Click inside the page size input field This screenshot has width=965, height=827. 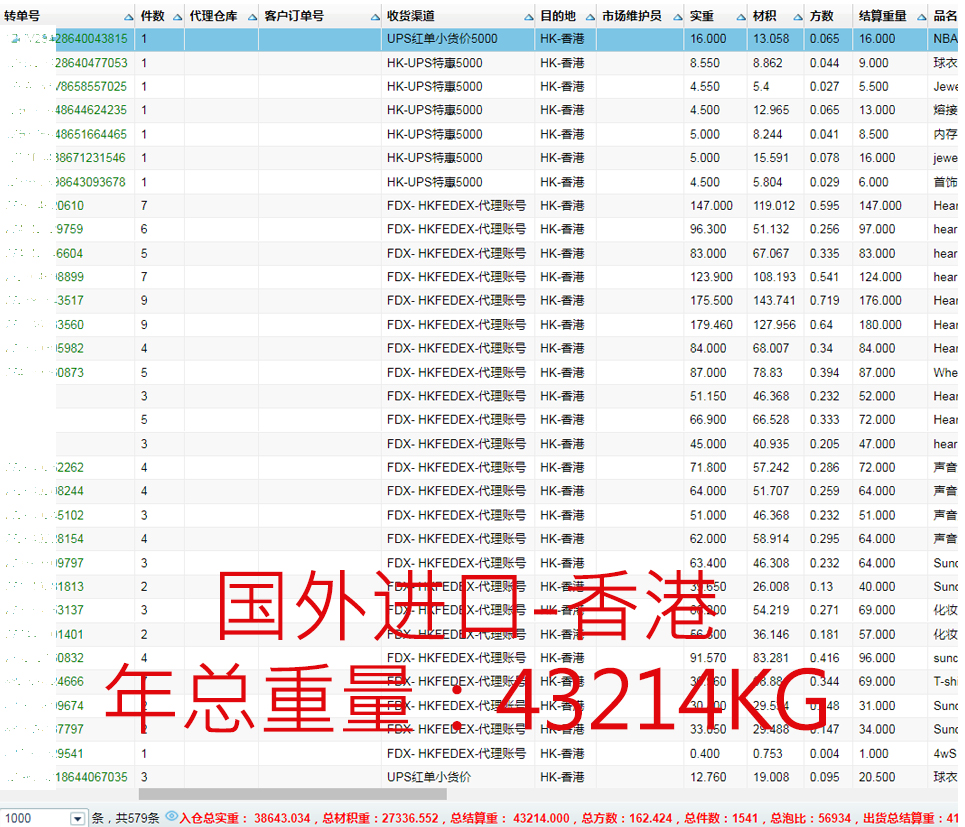35,816
